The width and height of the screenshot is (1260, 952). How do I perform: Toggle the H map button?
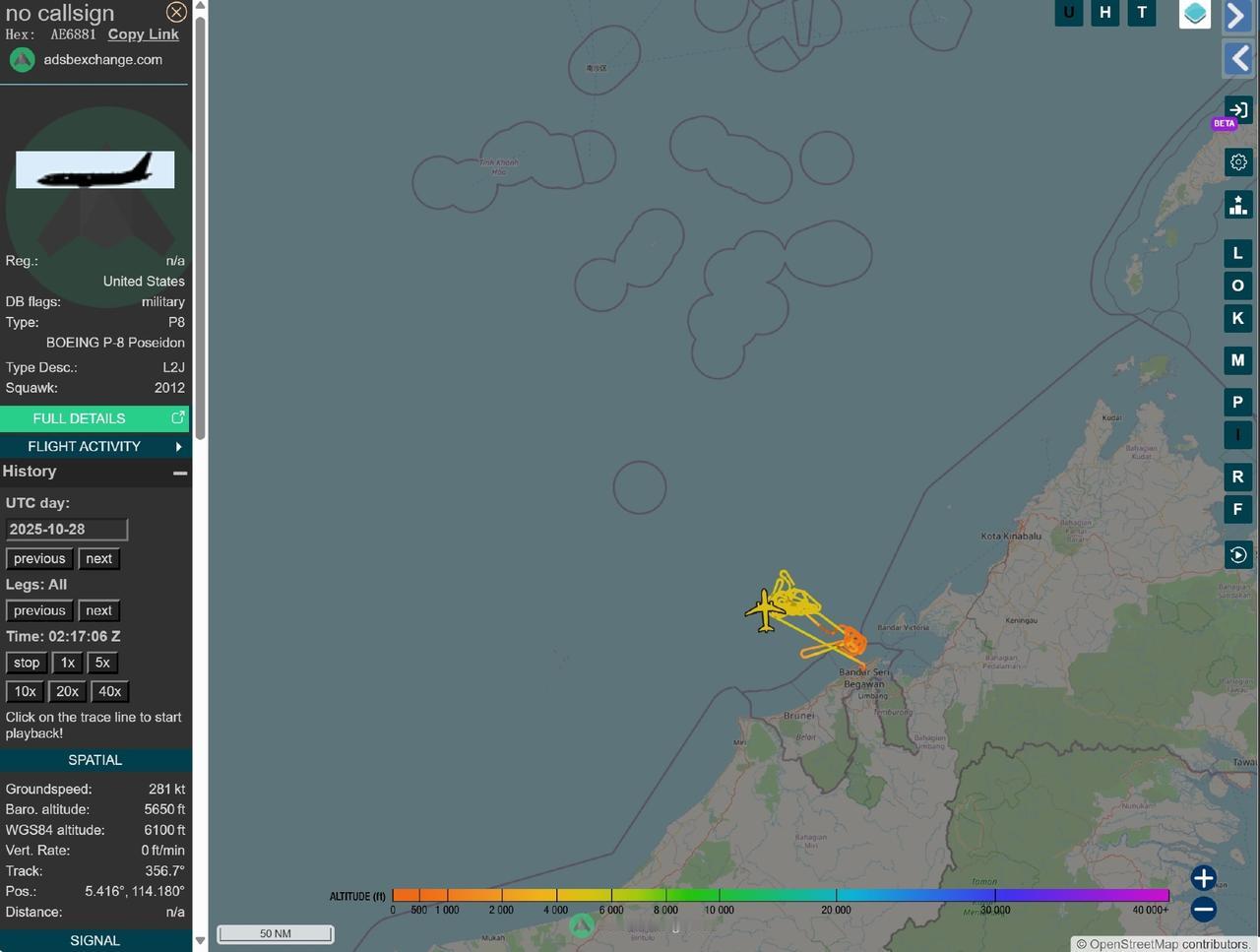[x=1105, y=13]
